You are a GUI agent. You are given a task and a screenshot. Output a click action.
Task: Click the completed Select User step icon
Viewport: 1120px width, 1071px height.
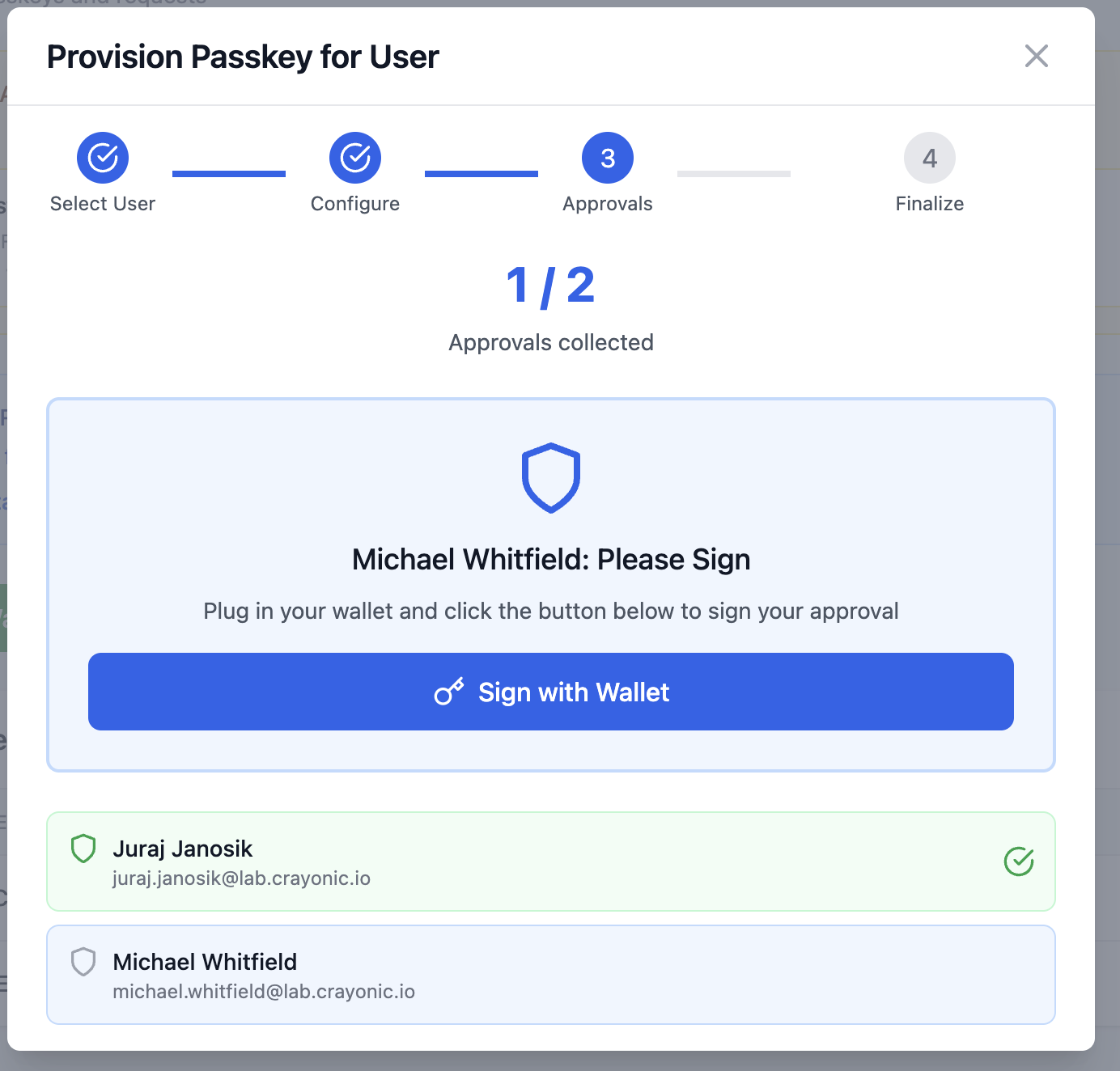click(x=103, y=158)
